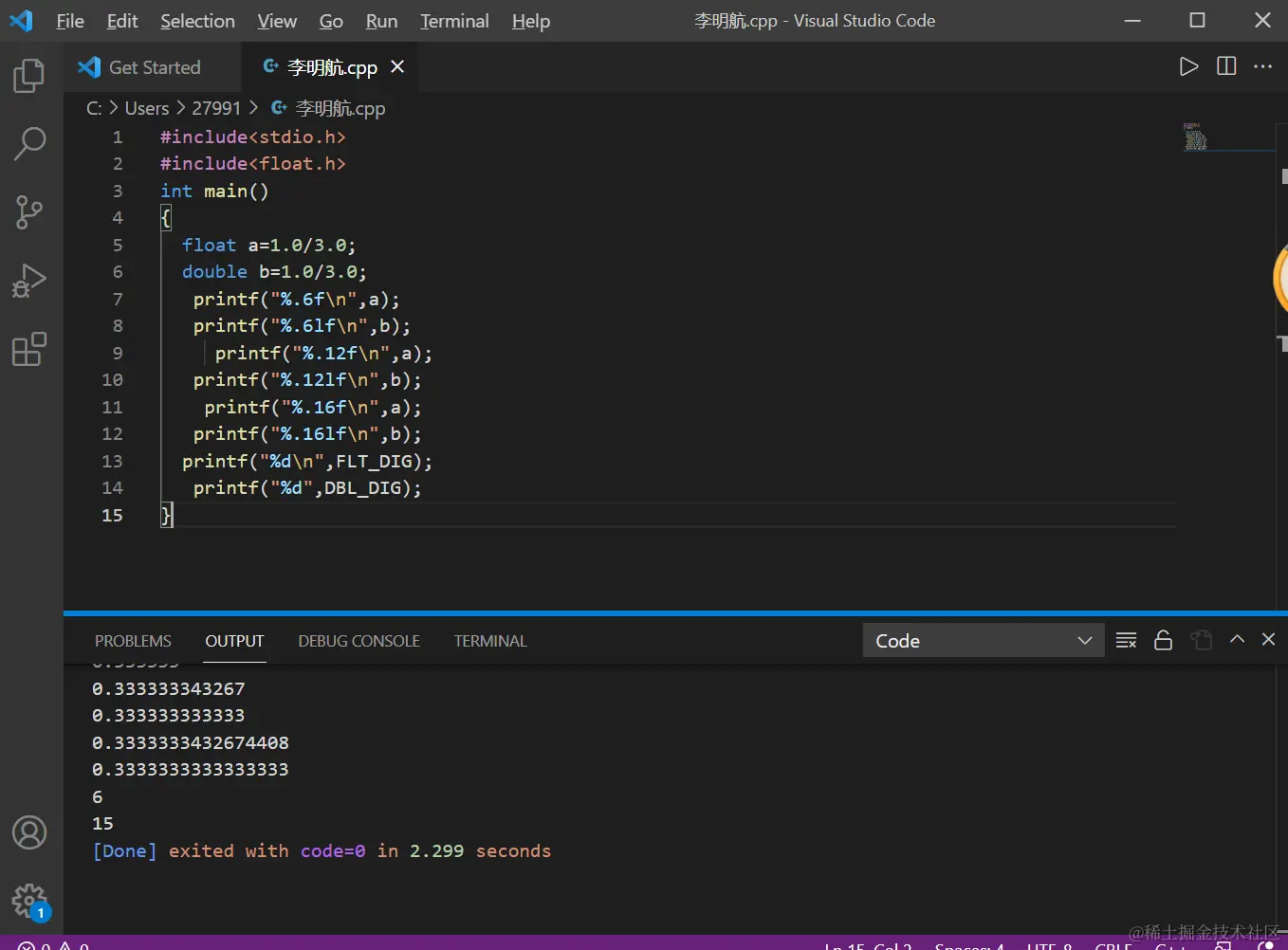Click the #include<float.h> line

[252, 163]
